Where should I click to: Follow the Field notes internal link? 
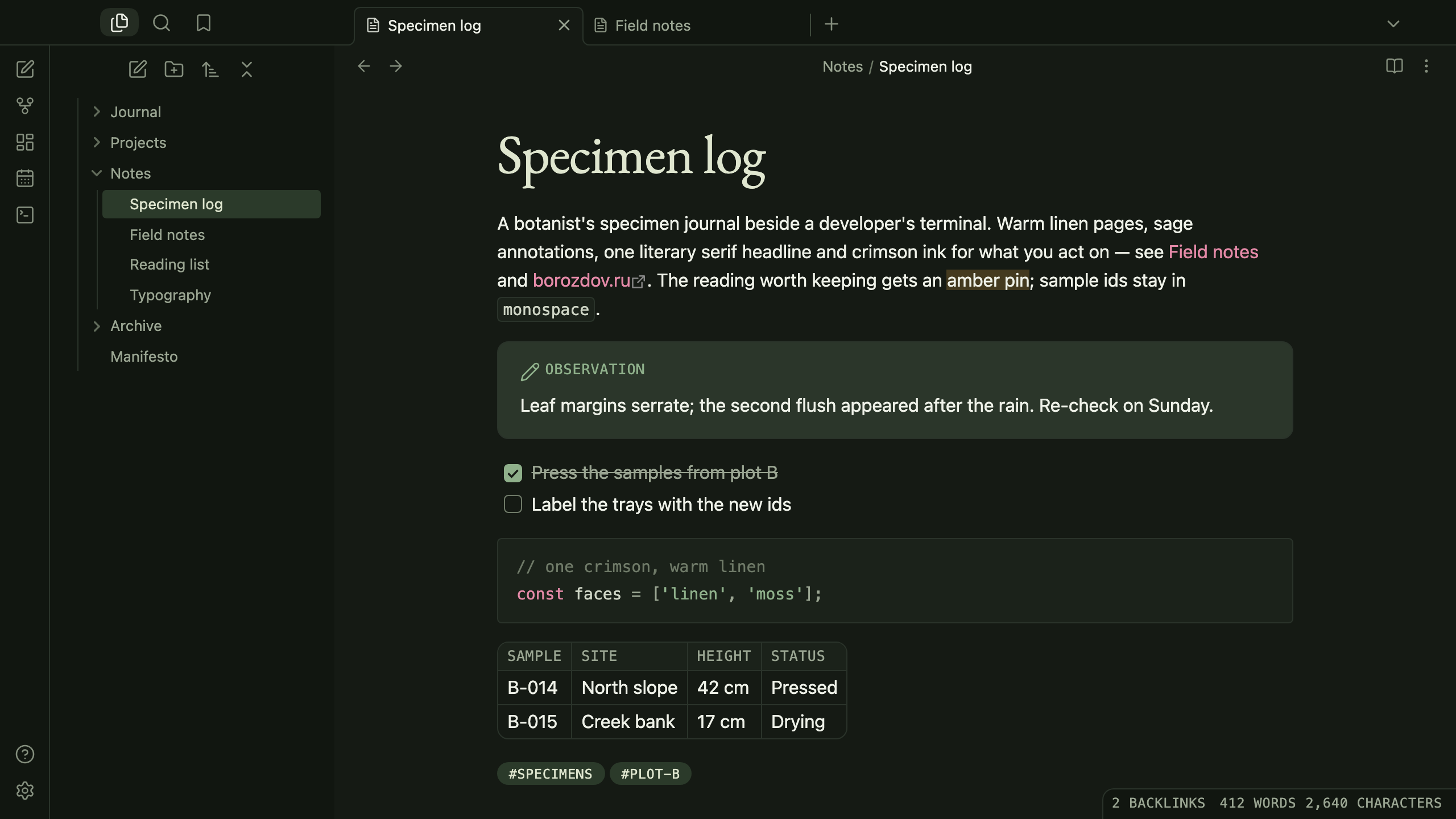1213,252
